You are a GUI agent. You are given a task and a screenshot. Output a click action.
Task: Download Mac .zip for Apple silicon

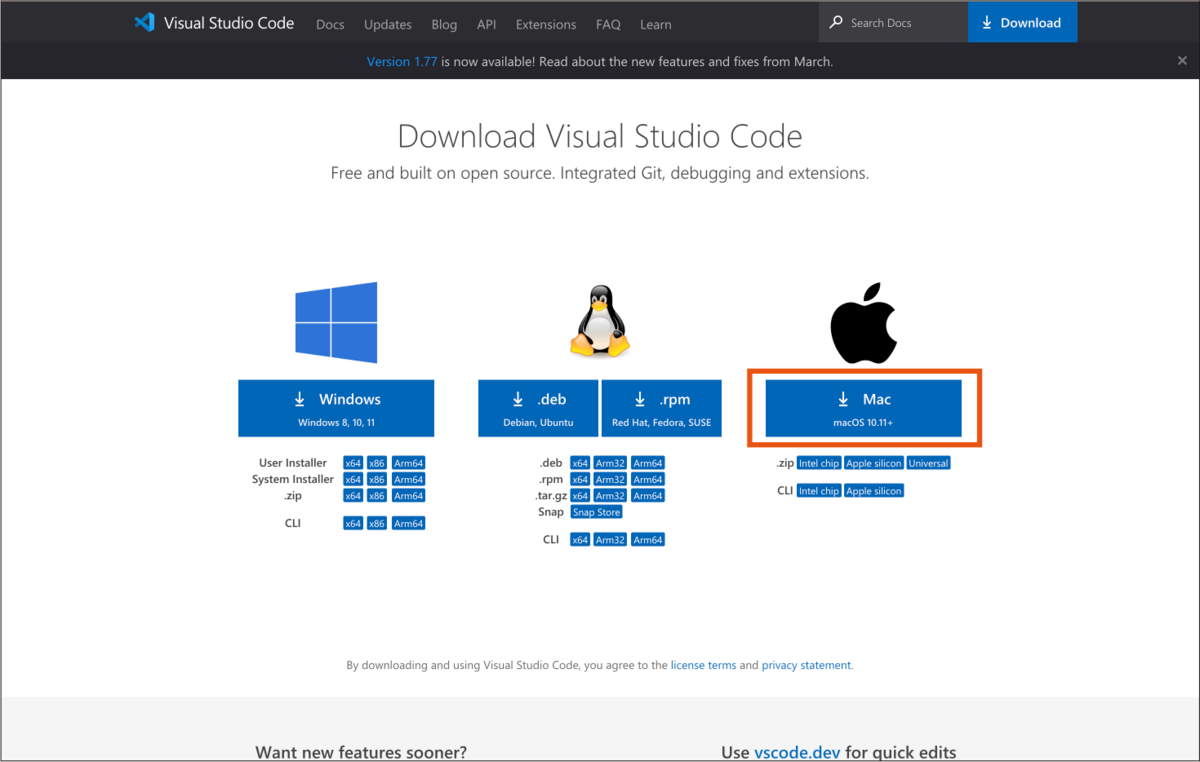pyautogui.click(x=874, y=464)
